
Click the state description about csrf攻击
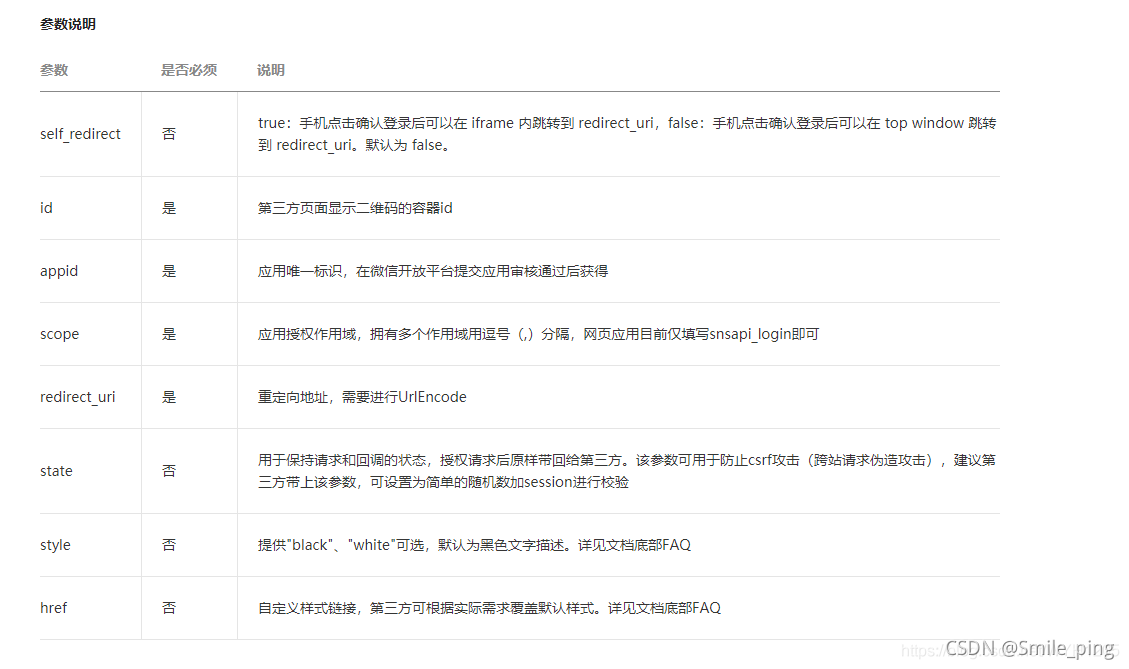point(626,471)
